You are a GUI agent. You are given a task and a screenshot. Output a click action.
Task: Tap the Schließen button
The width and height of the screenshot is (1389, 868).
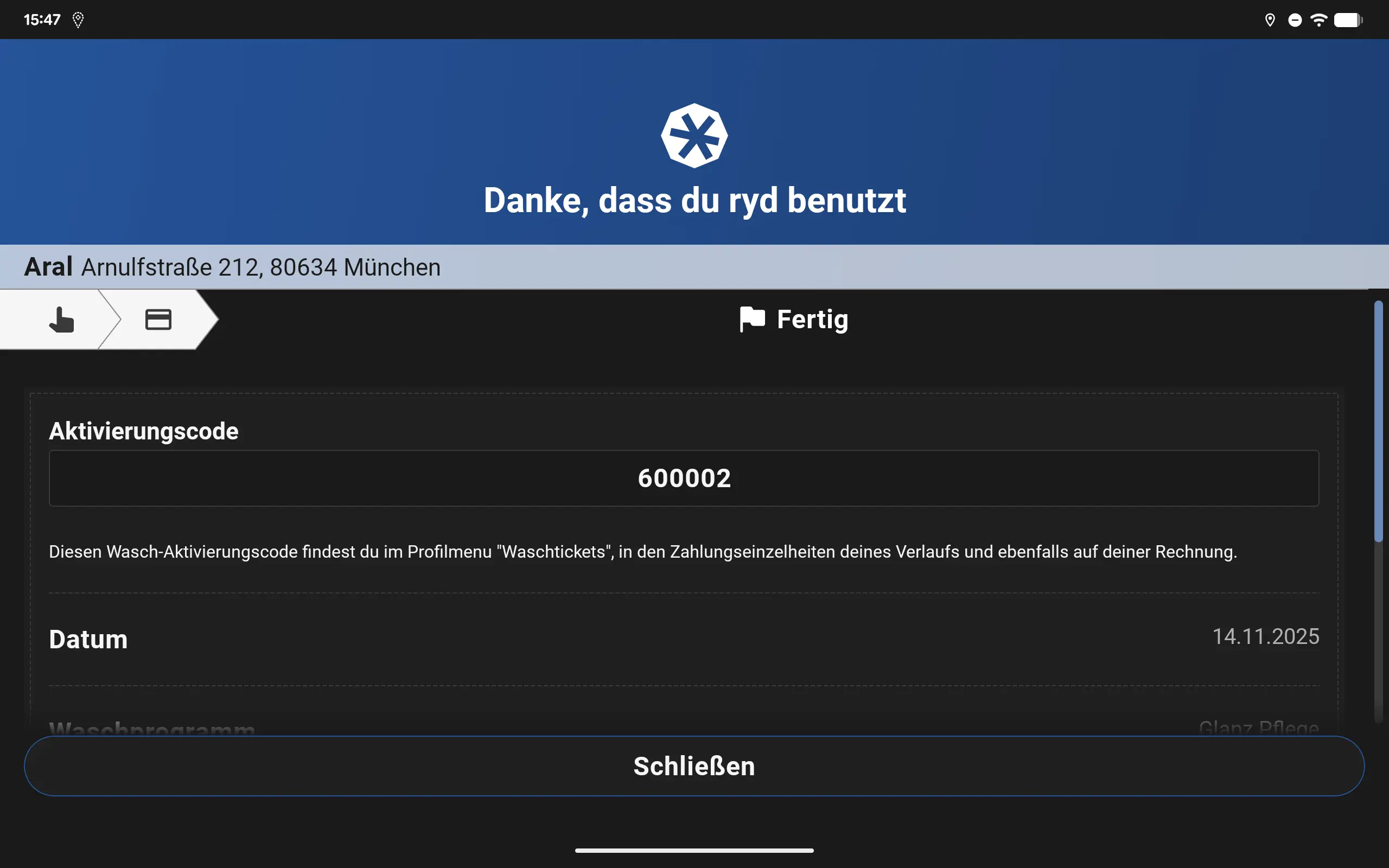[694, 766]
